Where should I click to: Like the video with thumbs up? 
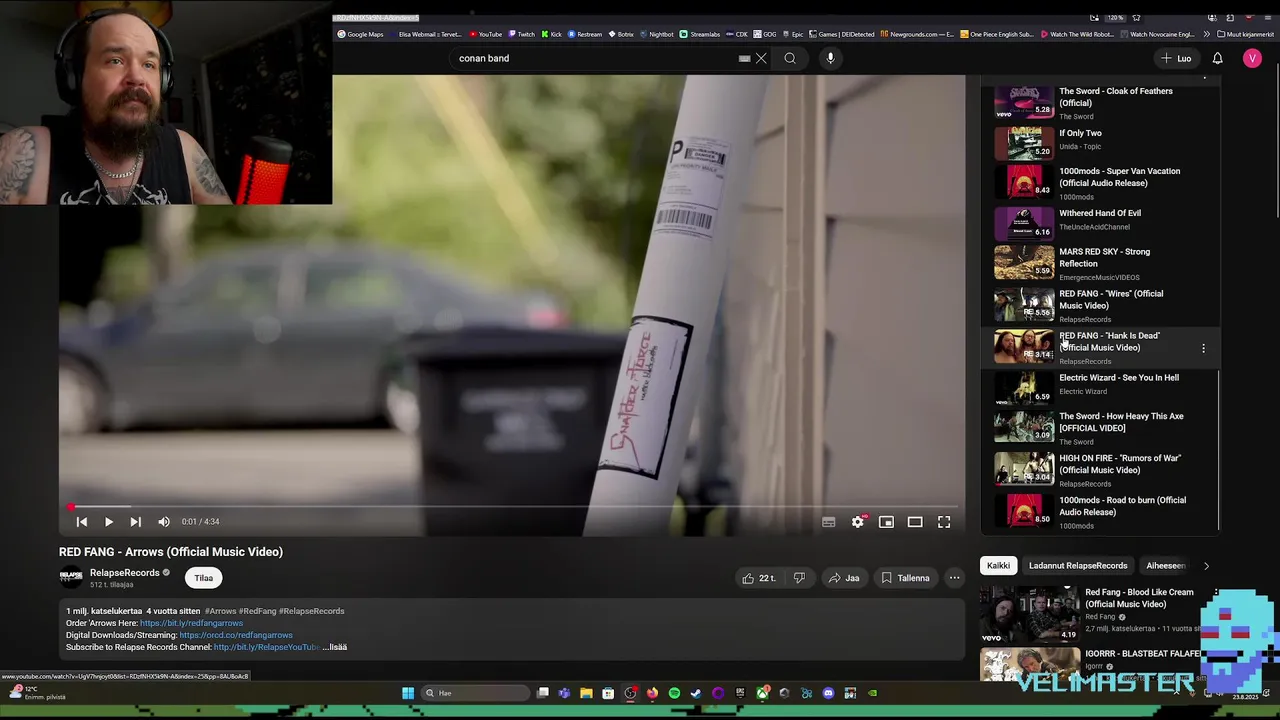[x=759, y=578]
